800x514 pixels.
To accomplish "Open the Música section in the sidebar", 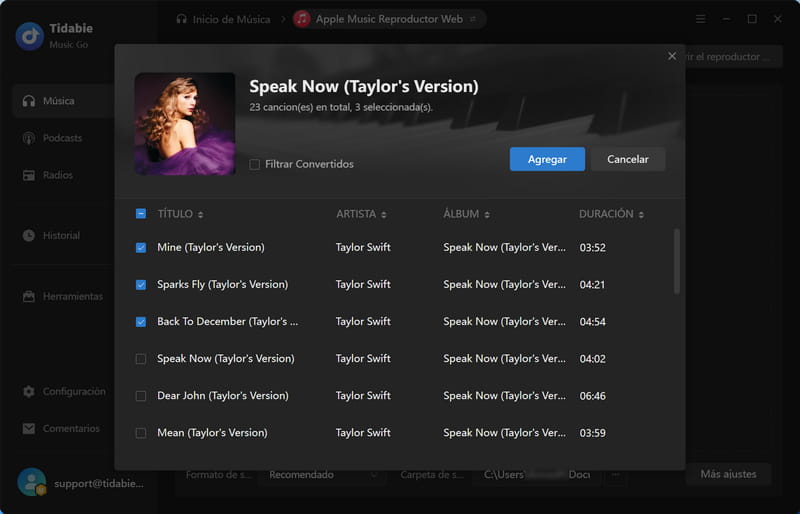I will (64, 101).
